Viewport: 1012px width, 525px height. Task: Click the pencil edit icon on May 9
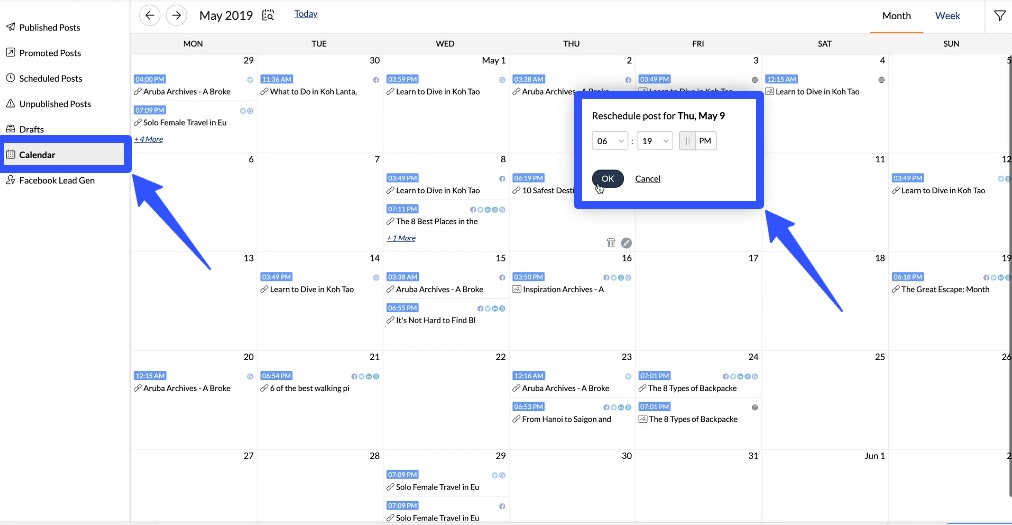pos(626,242)
